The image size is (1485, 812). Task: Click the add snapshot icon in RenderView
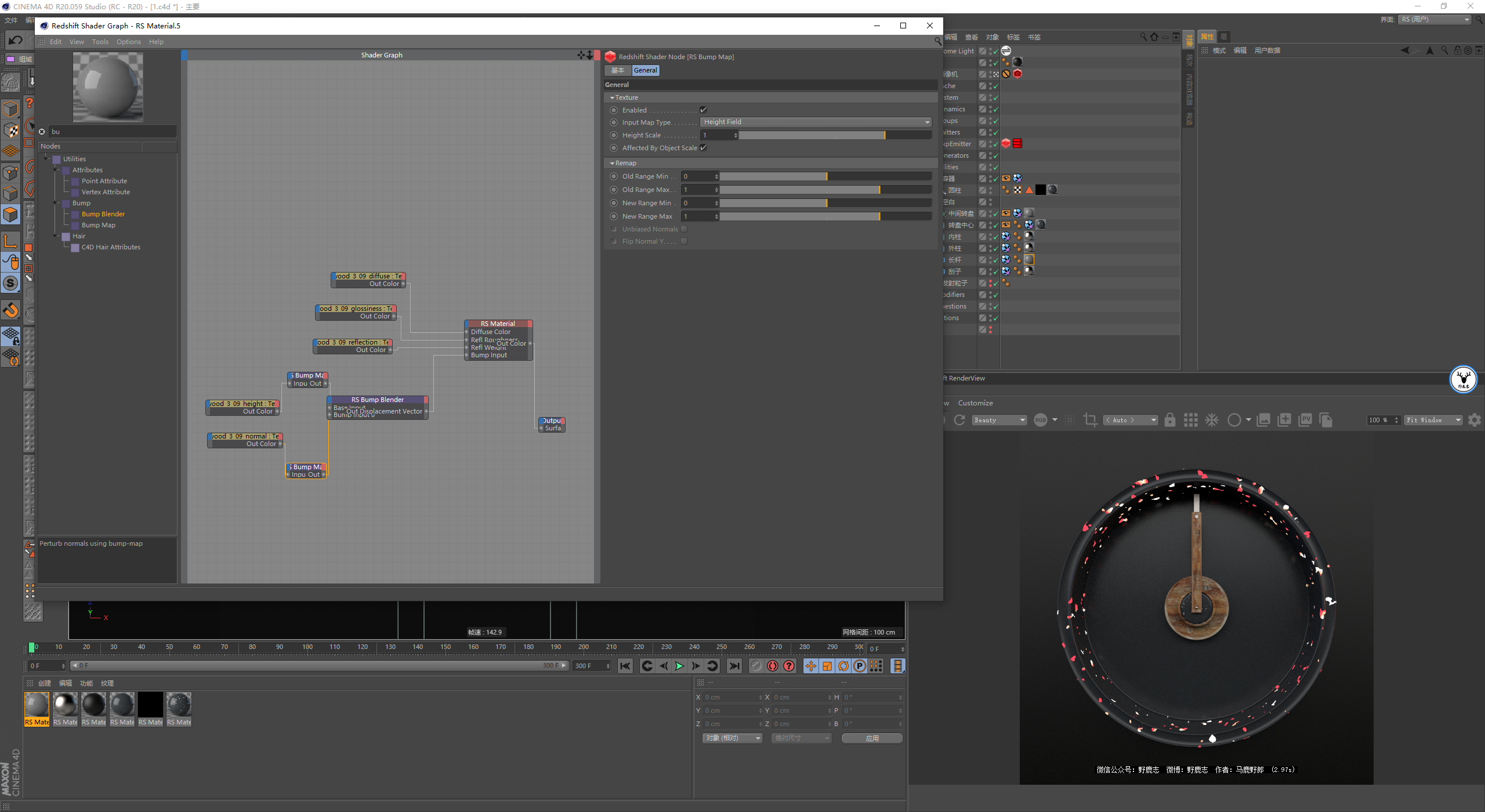click(1284, 420)
